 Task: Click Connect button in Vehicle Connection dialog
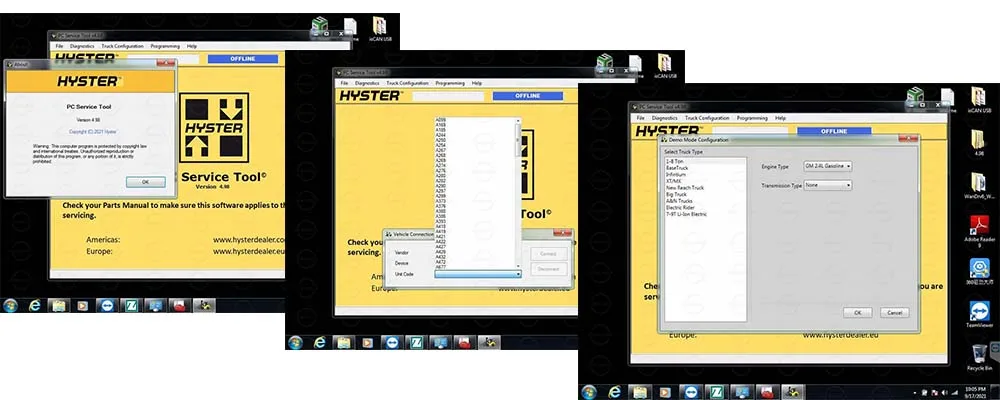548,253
